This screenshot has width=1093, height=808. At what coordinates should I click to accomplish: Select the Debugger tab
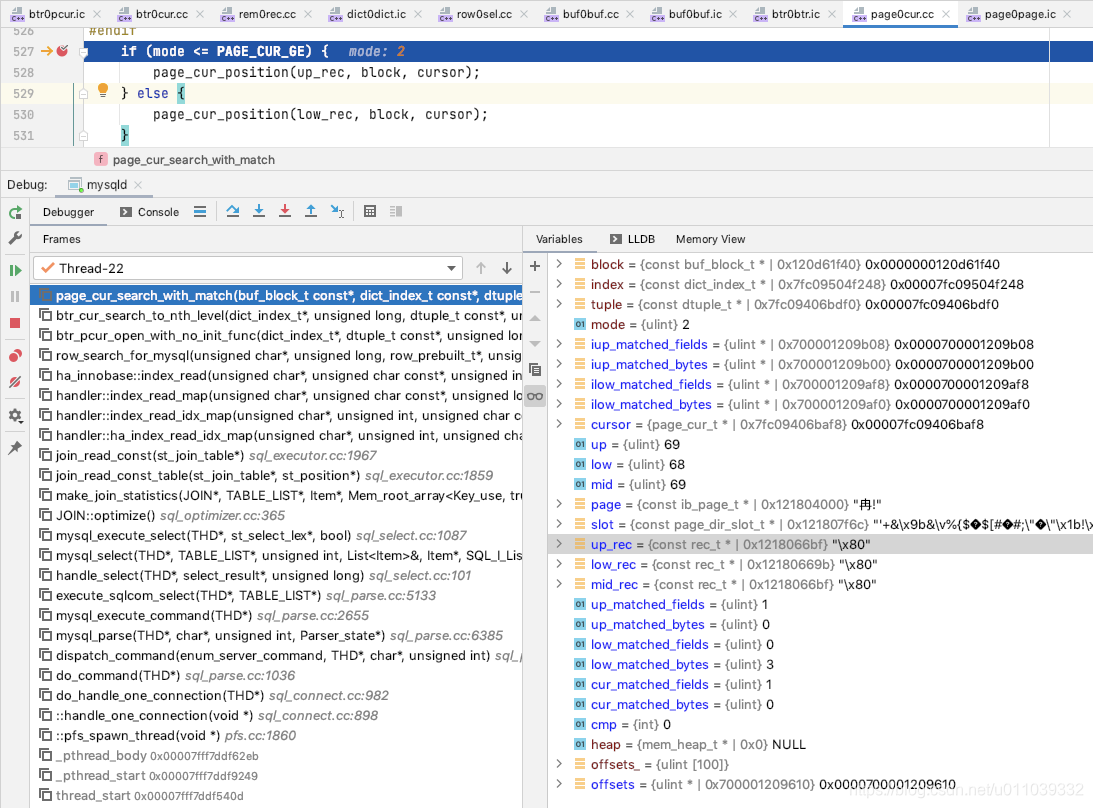(68, 212)
